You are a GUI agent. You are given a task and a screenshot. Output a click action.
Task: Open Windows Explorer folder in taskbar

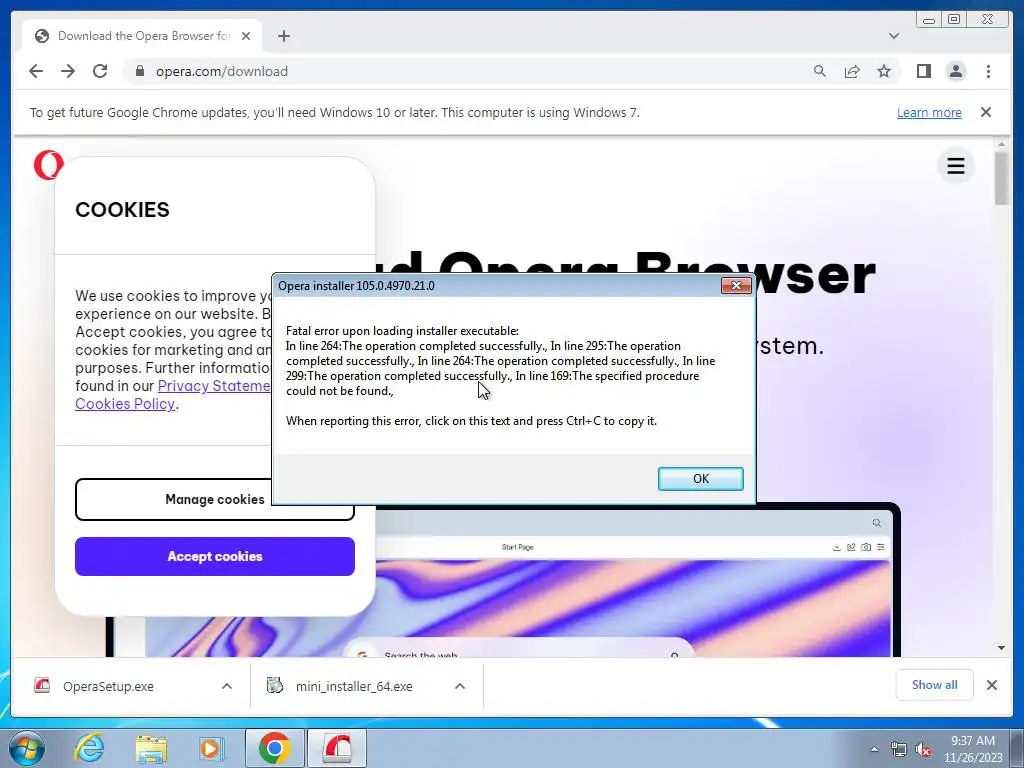[151, 748]
